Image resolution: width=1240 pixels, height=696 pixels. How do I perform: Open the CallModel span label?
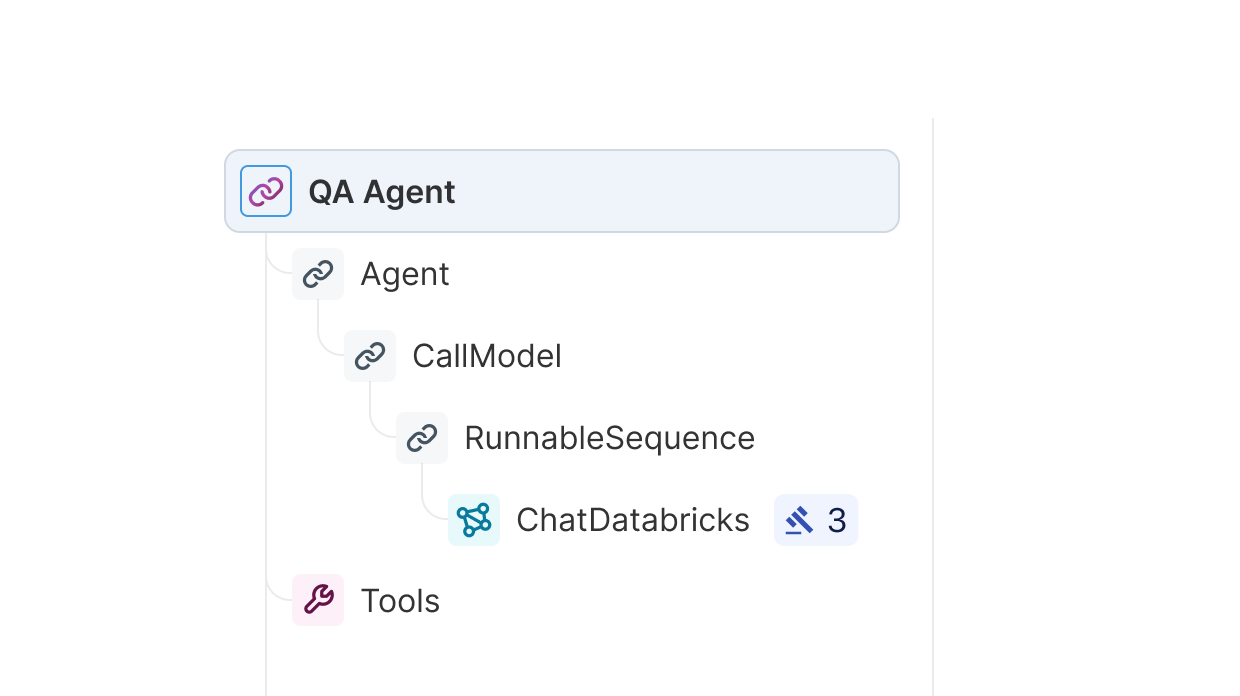point(487,356)
